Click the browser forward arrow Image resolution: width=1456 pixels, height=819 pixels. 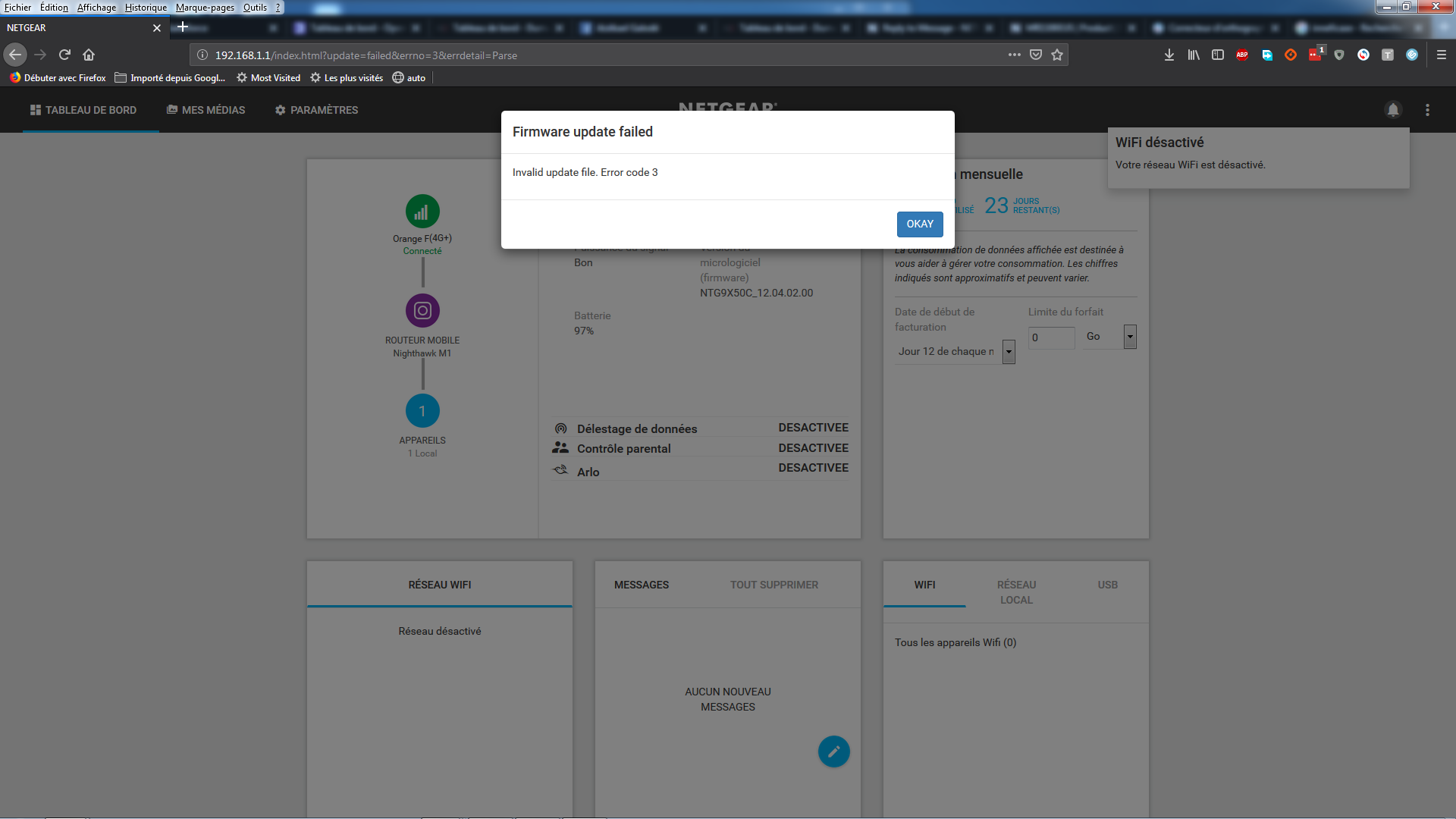tap(40, 55)
